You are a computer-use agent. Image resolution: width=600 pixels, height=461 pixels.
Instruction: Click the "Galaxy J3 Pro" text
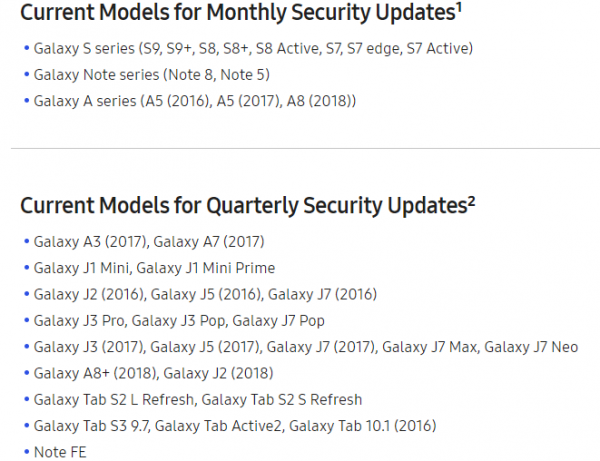tap(77, 320)
